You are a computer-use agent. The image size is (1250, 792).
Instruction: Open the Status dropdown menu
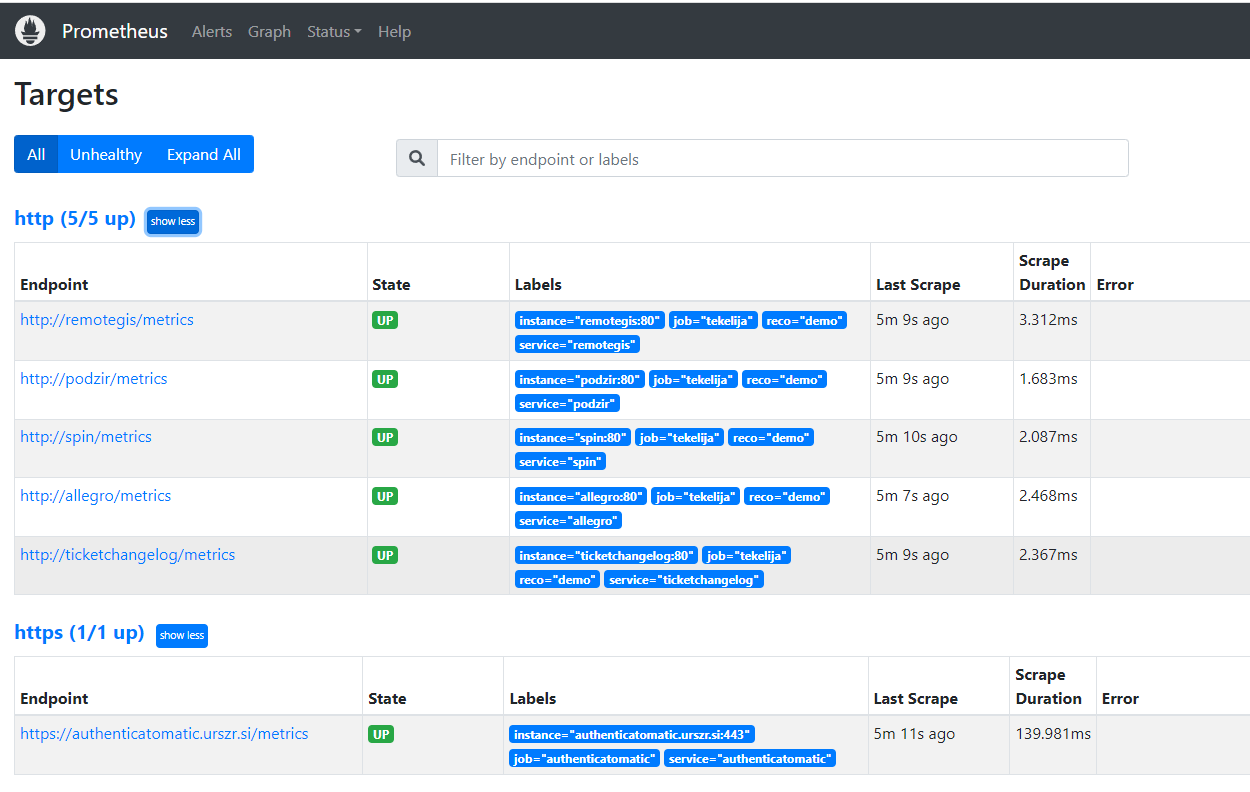tap(334, 32)
